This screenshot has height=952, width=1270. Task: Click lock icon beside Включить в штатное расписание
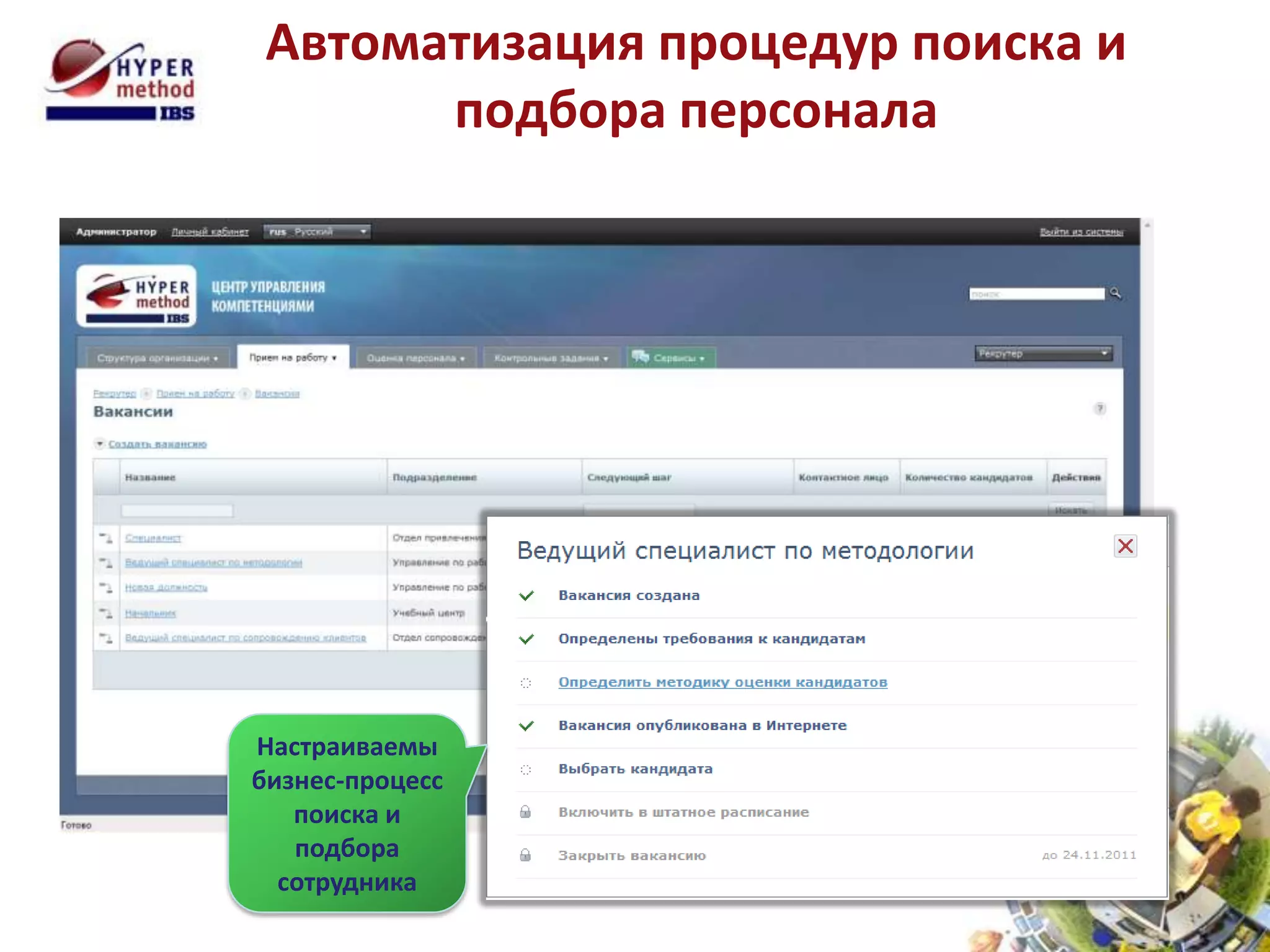click(x=525, y=812)
